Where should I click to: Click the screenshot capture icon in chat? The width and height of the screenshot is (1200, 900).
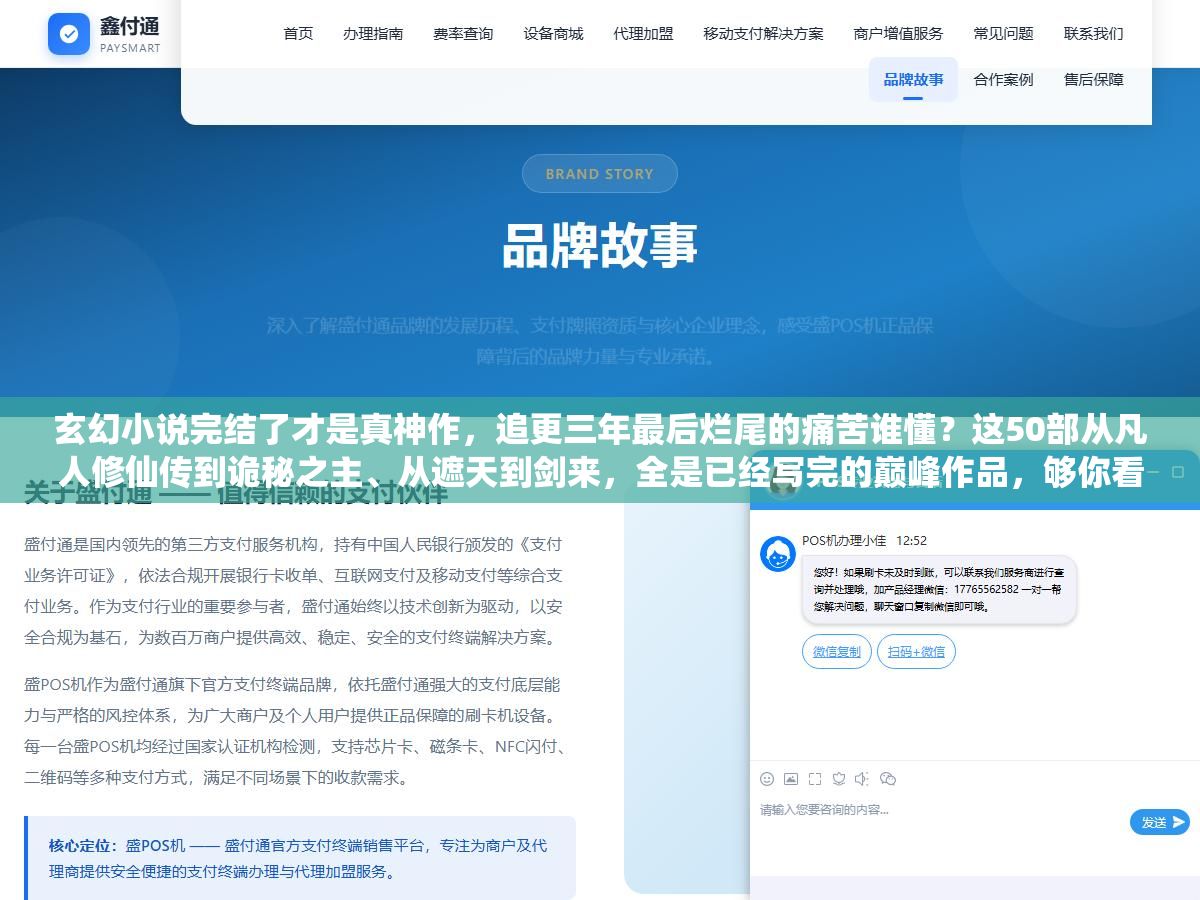(x=815, y=778)
